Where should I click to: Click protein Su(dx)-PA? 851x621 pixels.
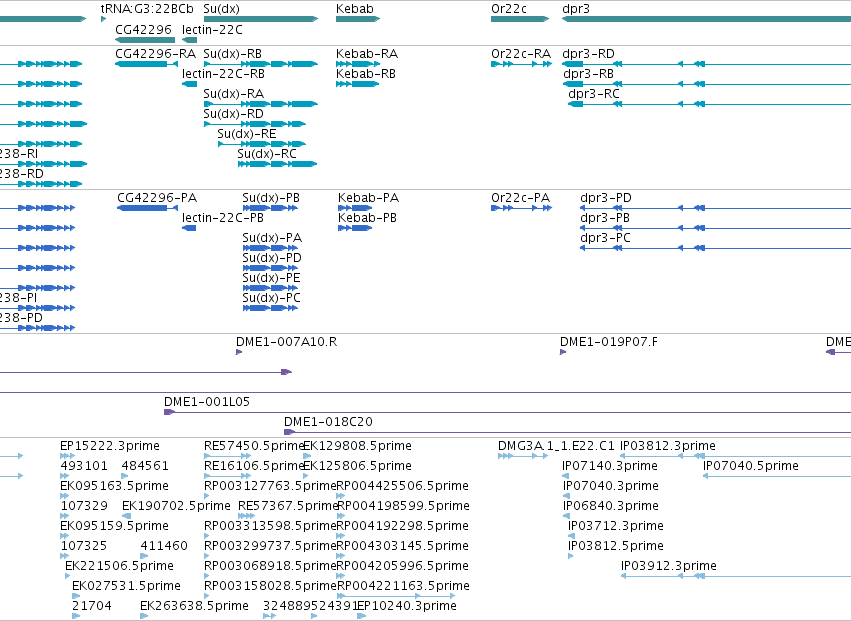point(272,238)
